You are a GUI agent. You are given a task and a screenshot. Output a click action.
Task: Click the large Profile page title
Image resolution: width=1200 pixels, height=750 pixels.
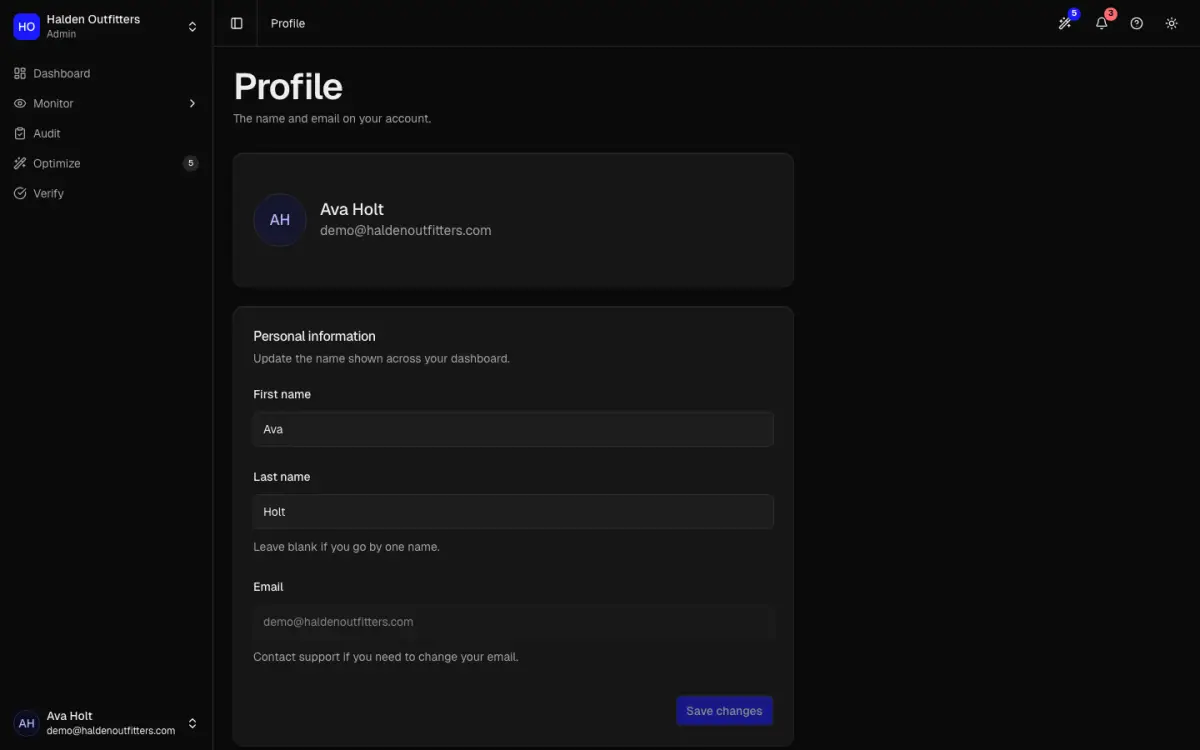288,87
